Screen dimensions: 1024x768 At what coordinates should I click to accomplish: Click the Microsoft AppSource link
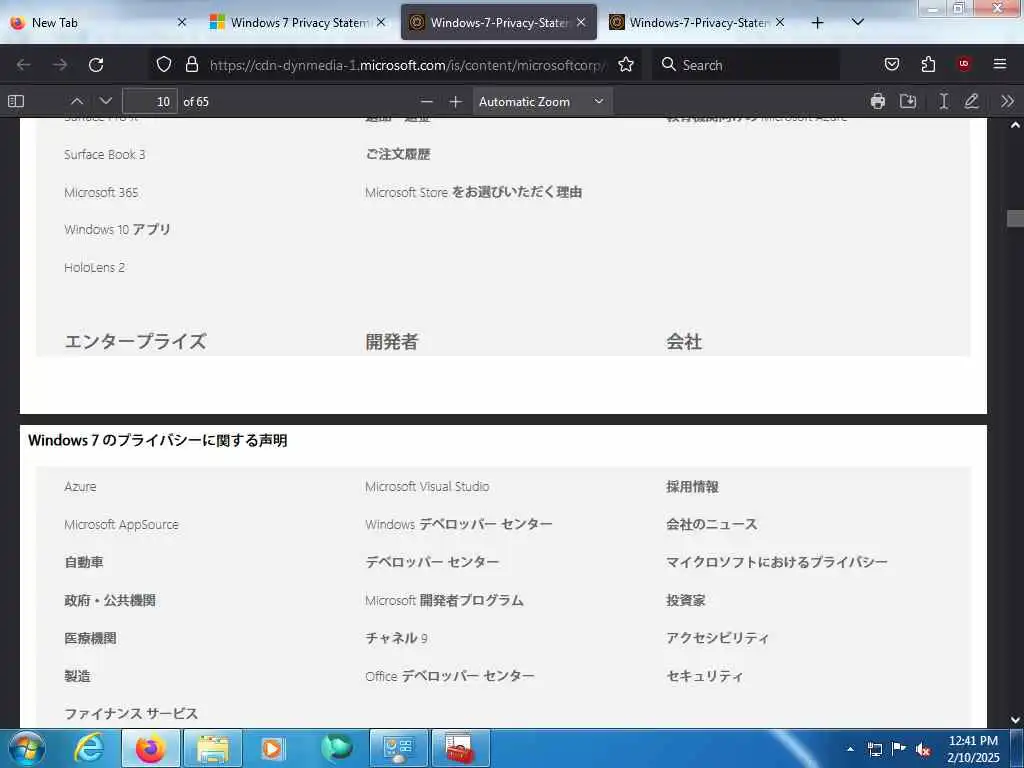(x=121, y=524)
